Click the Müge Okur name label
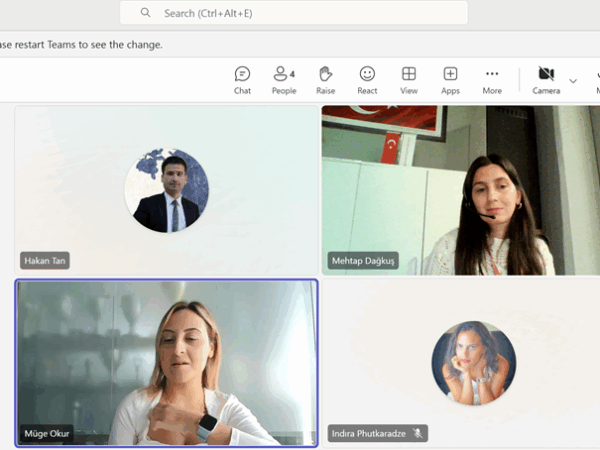This screenshot has height=450, width=600. point(48,434)
